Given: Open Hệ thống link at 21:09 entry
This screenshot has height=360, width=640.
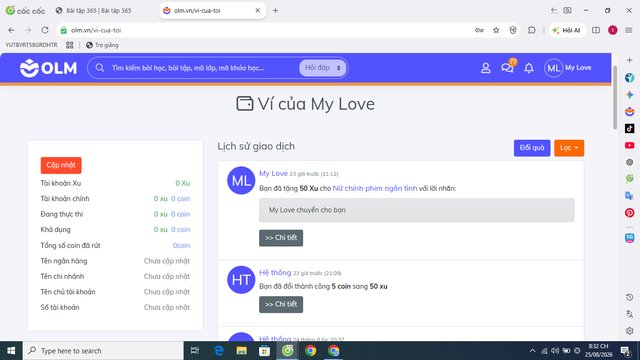Looking at the screenshot, I should coord(275,273).
